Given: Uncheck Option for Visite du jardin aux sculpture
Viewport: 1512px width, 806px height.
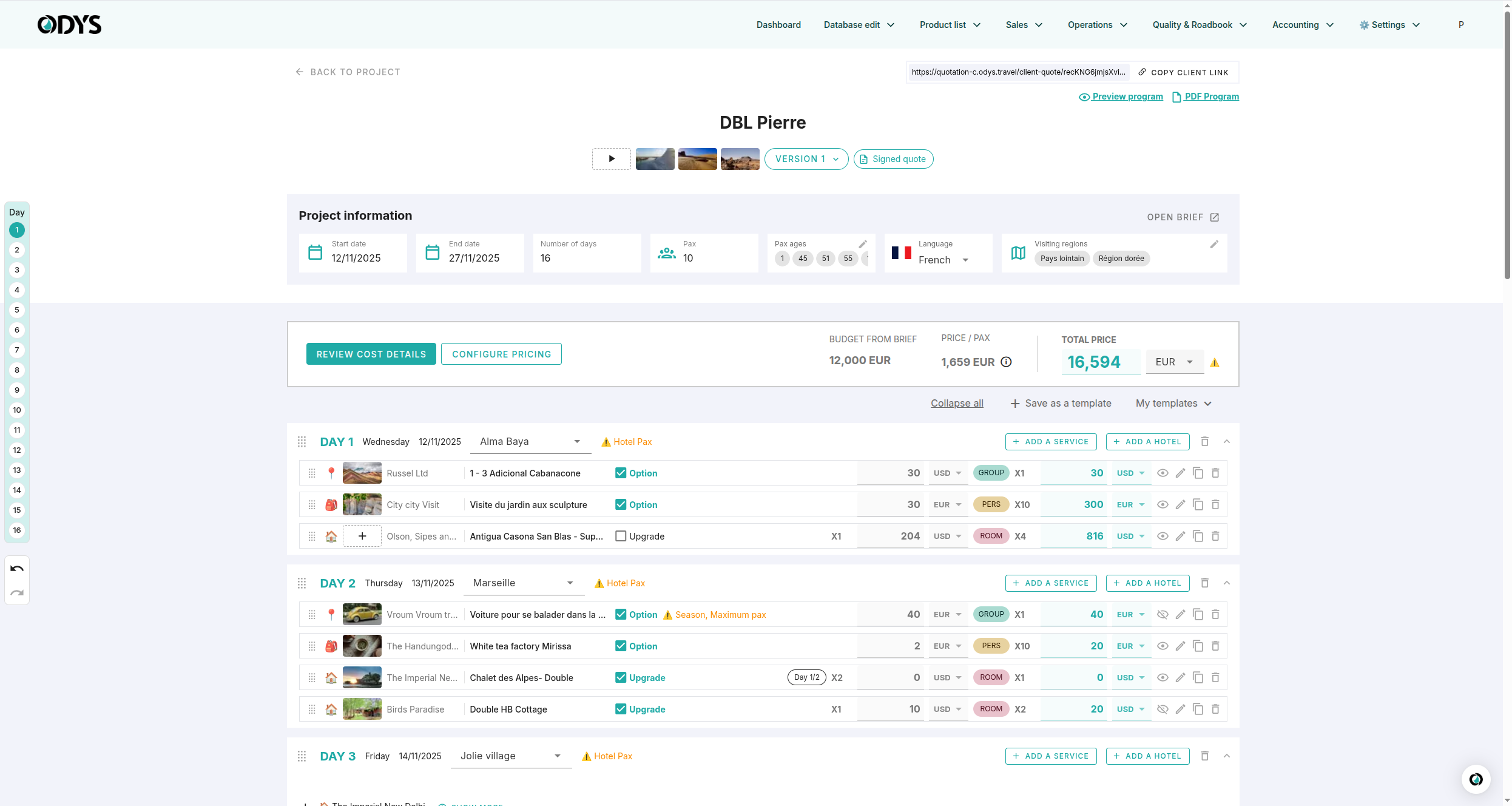Looking at the screenshot, I should pyautogui.click(x=621, y=504).
